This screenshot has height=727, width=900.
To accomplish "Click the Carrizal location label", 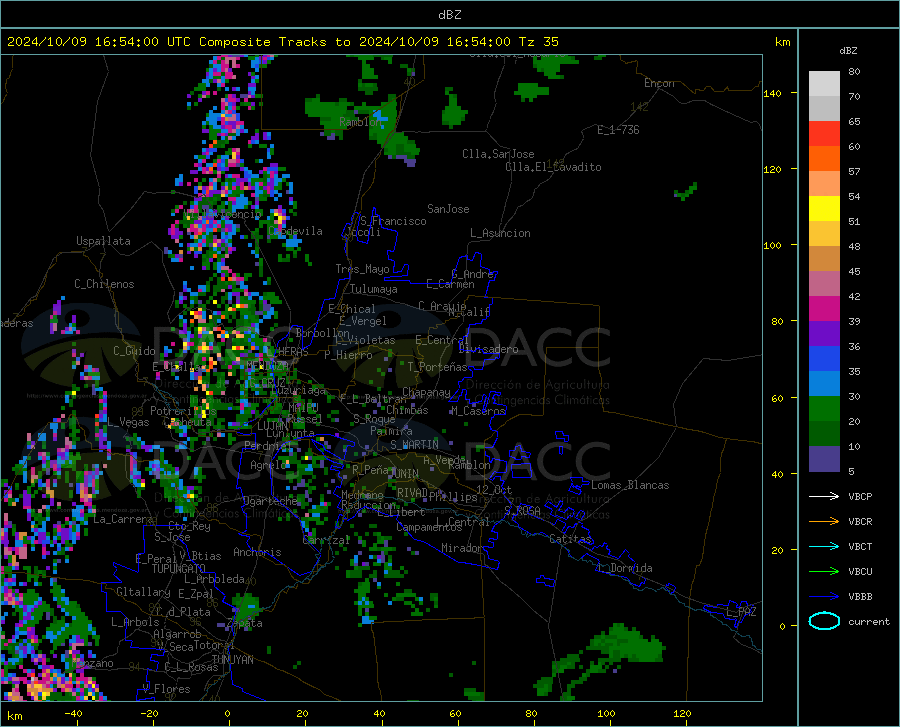I will point(326,541).
